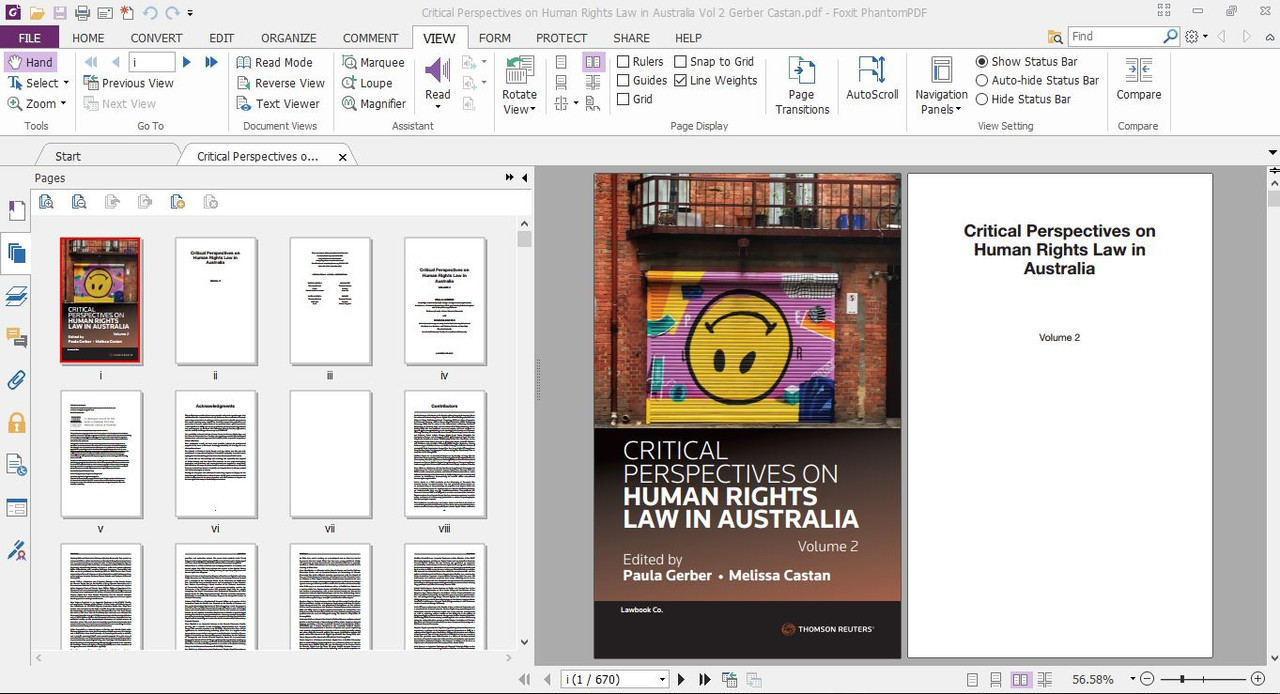The width and height of the screenshot is (1280, 694).
Task: Activate the Loupe tool
Action: (367, 83)
